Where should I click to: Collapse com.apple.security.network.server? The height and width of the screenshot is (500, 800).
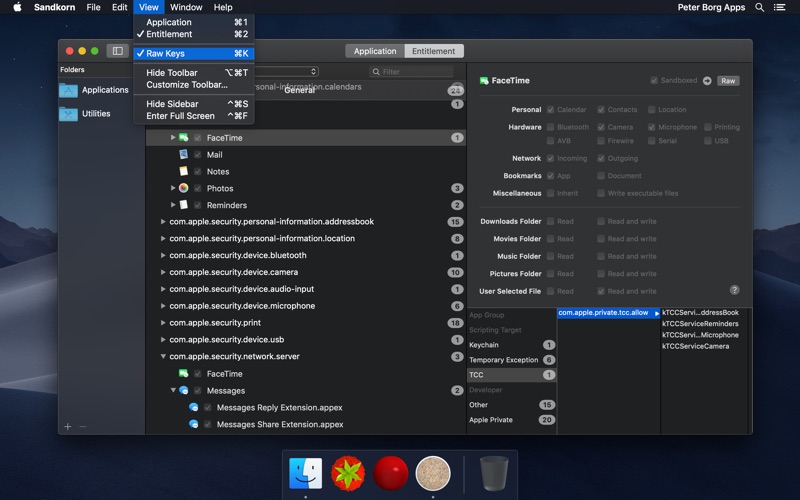(x=163, y=356)
